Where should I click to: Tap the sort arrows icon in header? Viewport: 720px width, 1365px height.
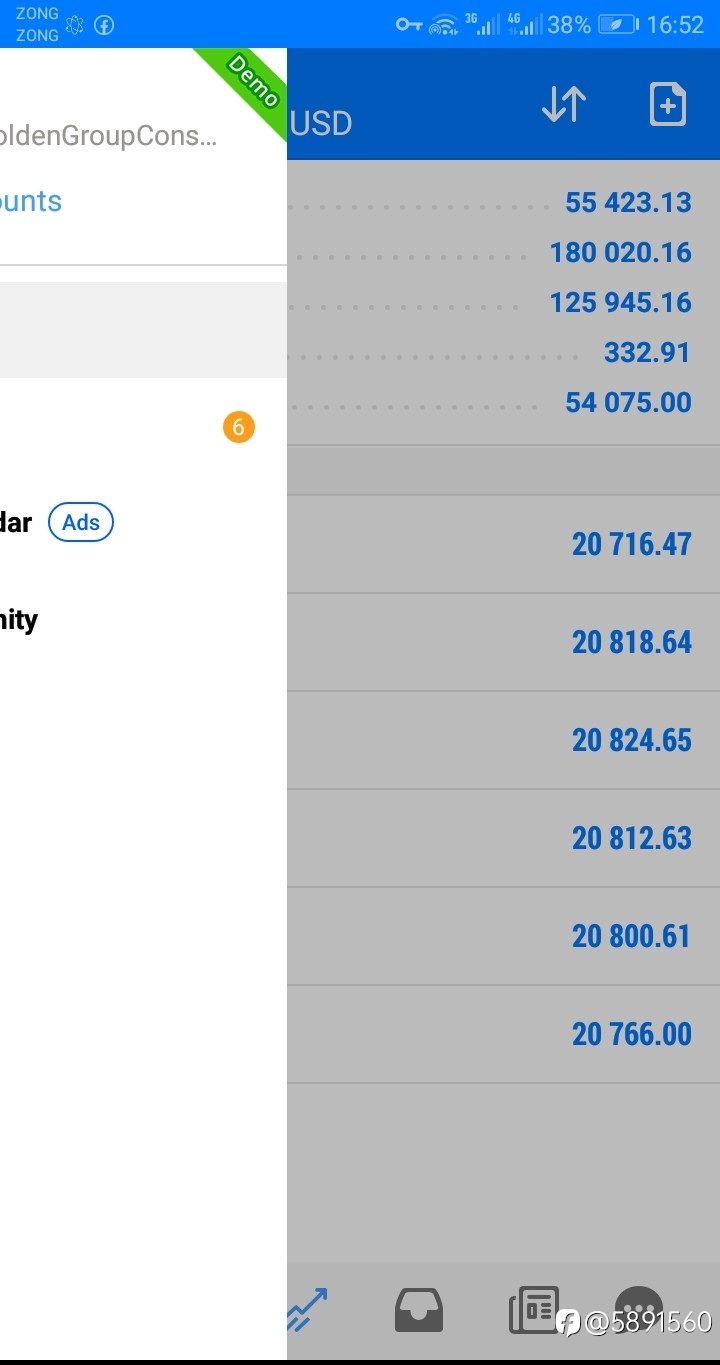[564, 104]
